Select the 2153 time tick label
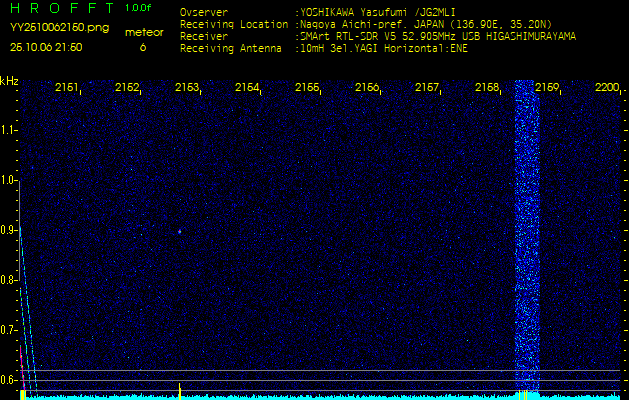Screen dimensions: 629x400 [x=187, y=88]
